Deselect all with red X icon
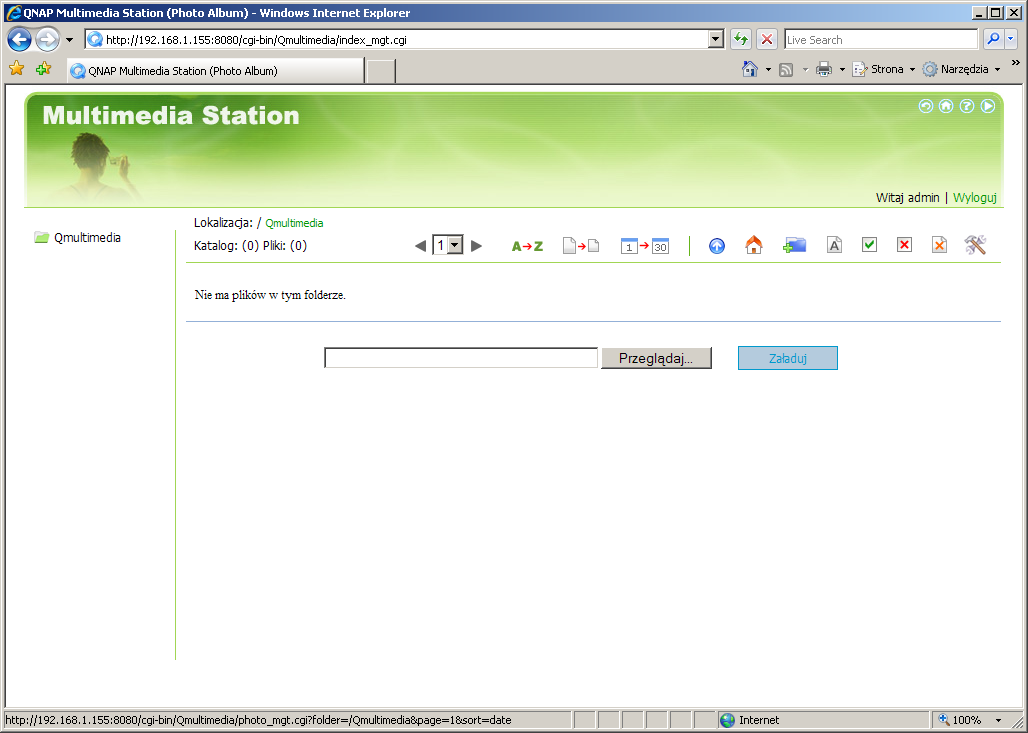This screenshot has height=733, width=1028. (x=904, y=245)
